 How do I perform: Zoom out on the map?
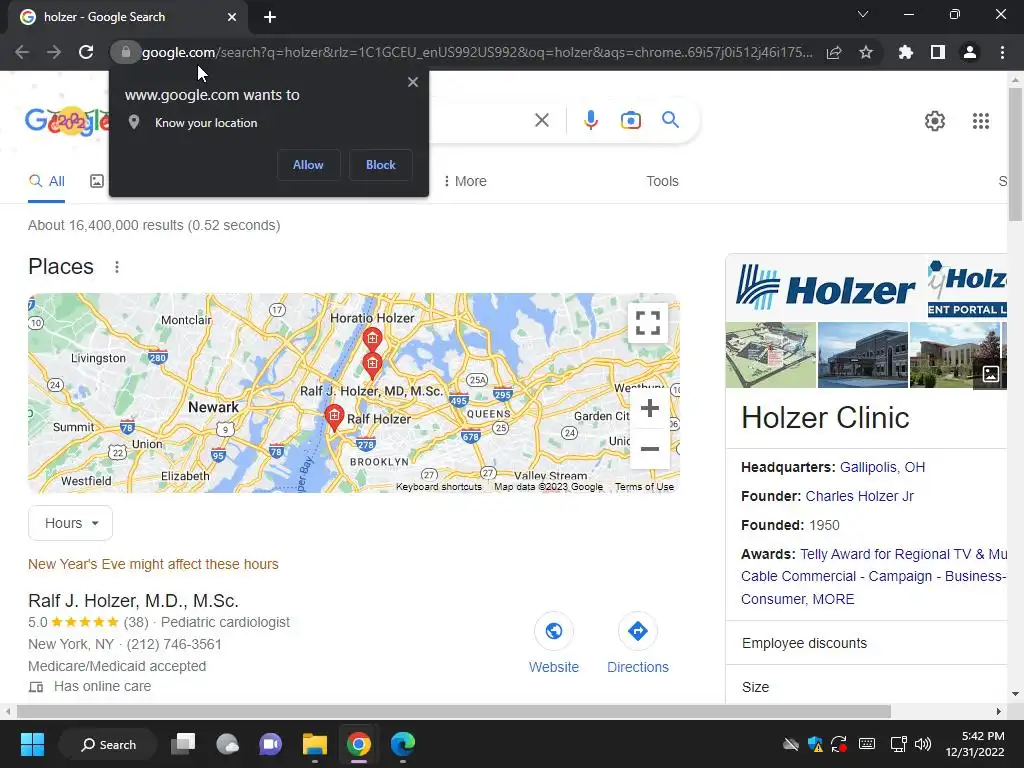click(x=650, y=449)
